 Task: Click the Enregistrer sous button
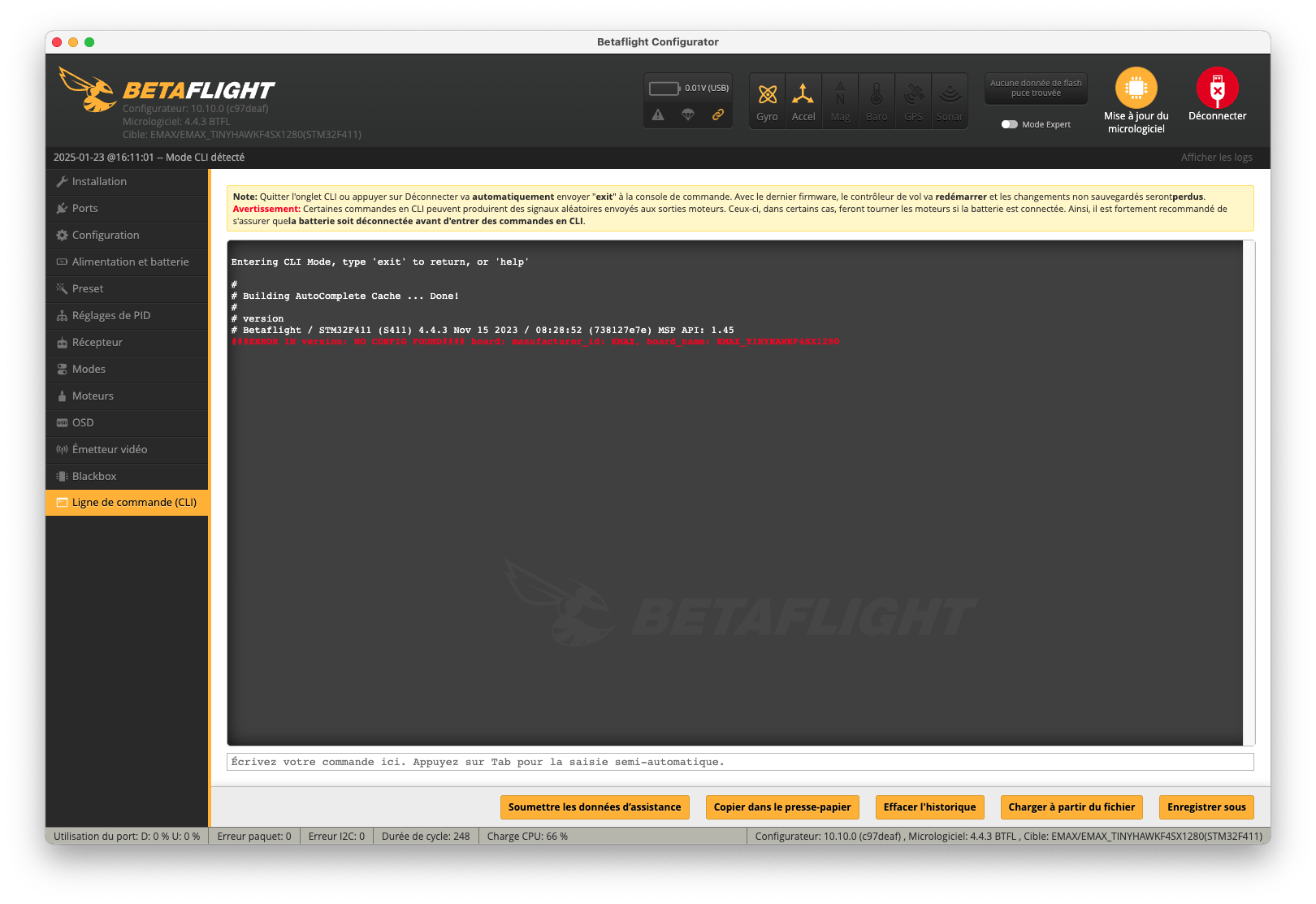pos(1206,807)
